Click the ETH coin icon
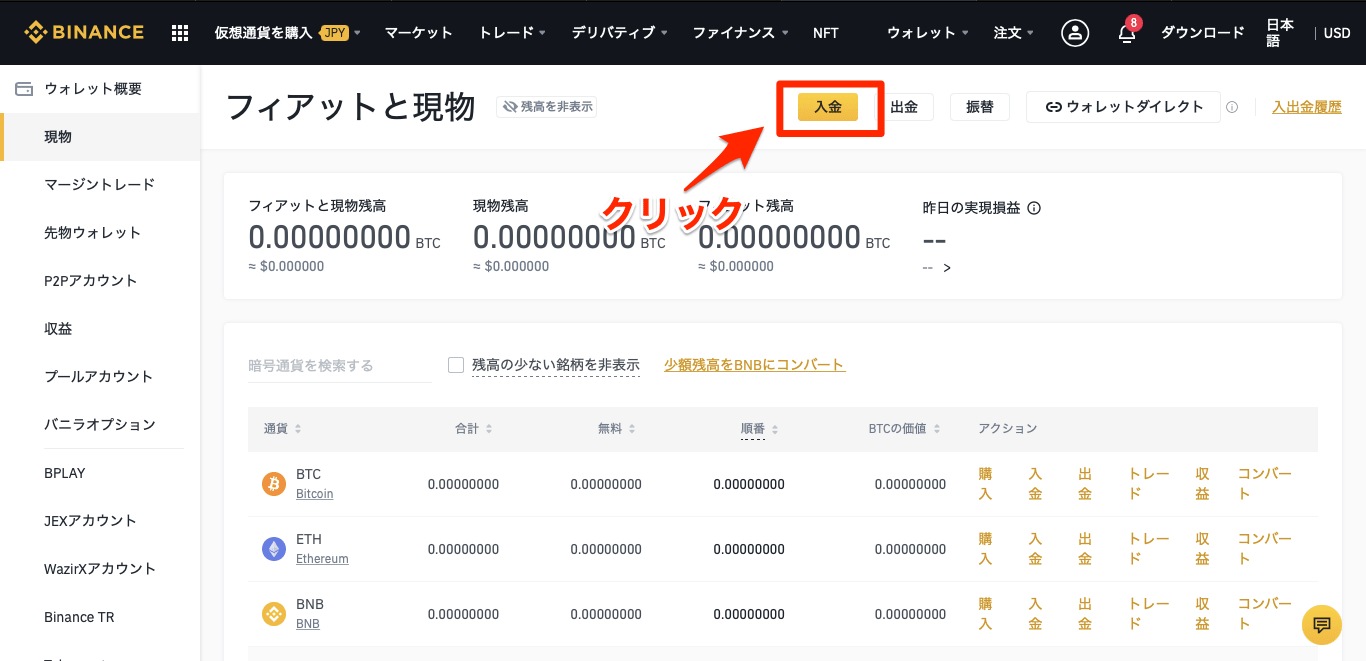 (x=274, y=549)
